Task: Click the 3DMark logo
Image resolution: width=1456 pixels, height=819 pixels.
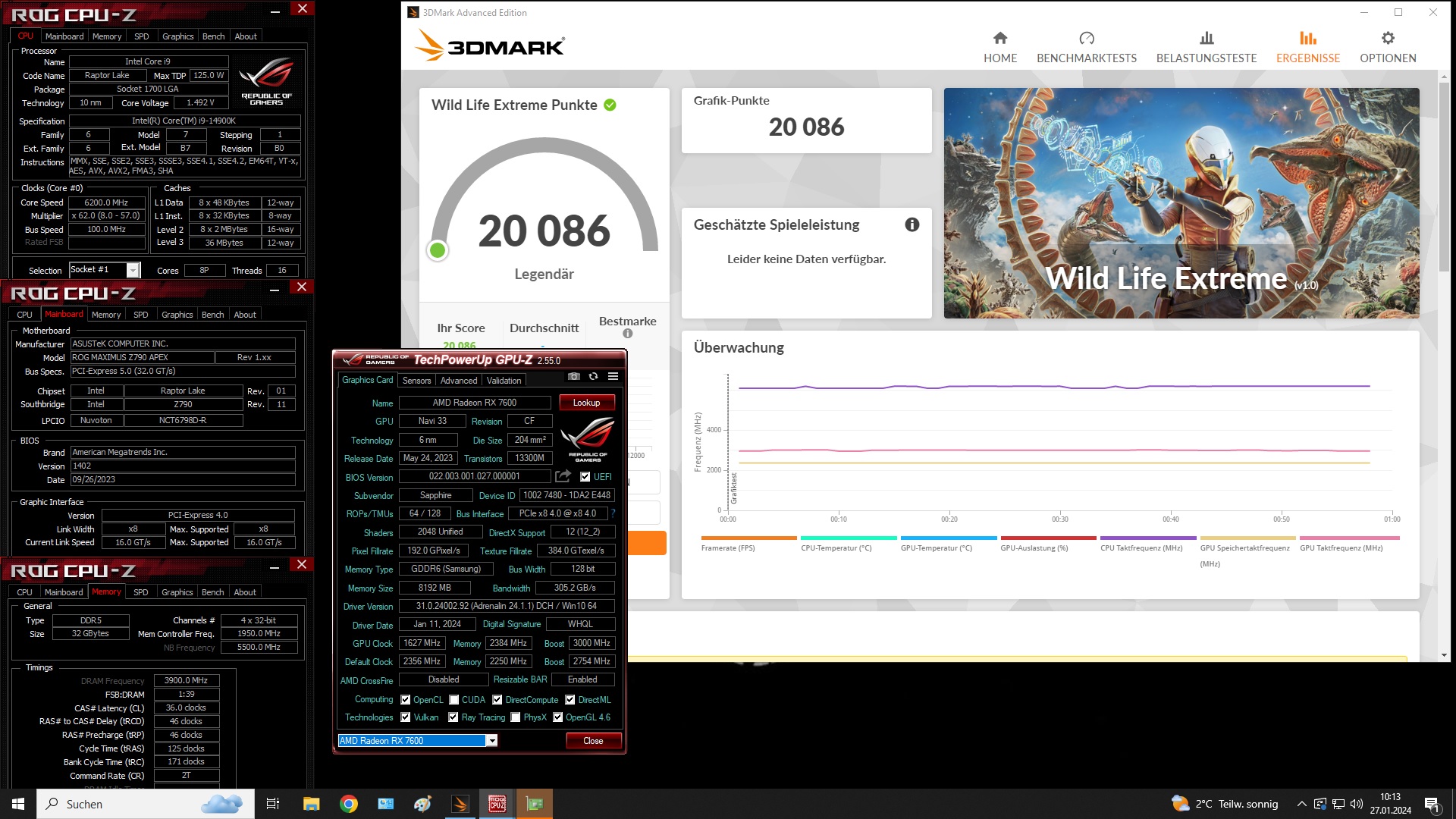Action: tap(491, 45)
